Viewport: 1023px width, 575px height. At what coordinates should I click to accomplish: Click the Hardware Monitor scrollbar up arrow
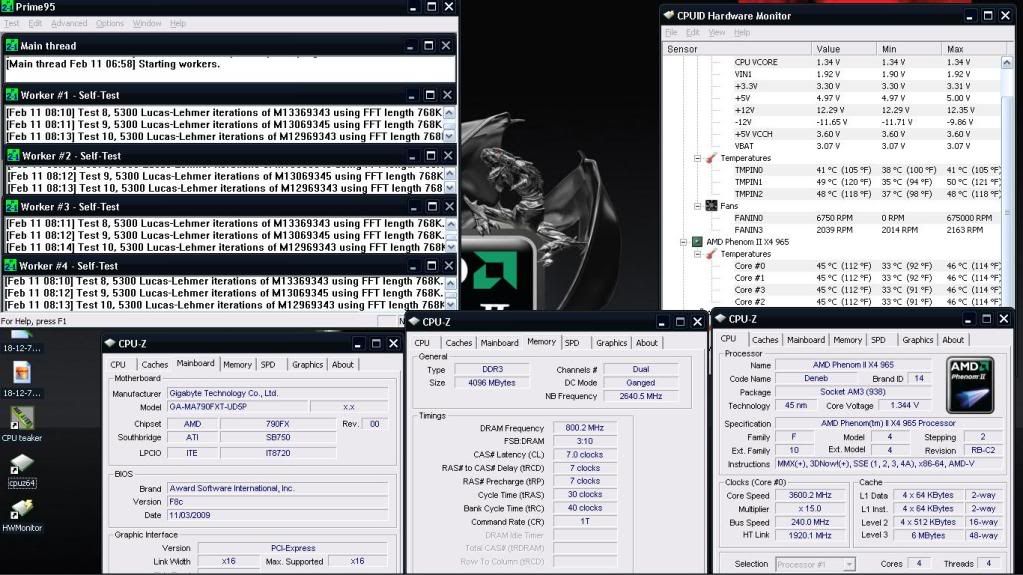click(1006, 62)
